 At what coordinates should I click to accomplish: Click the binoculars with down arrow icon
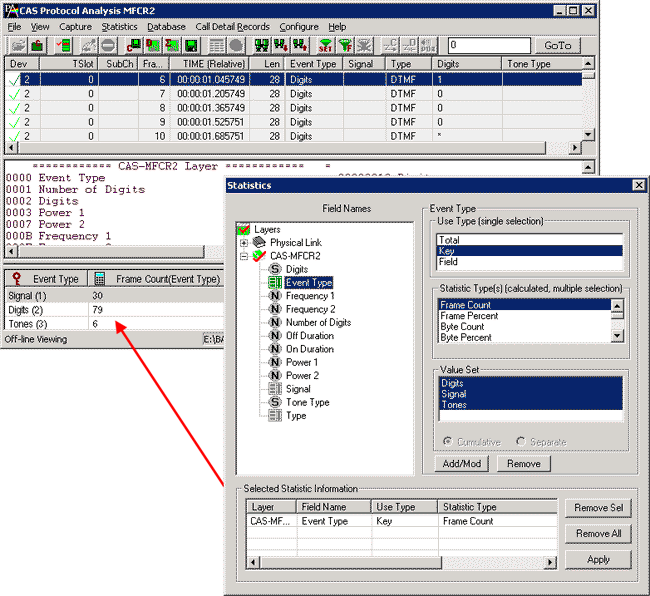281,45
